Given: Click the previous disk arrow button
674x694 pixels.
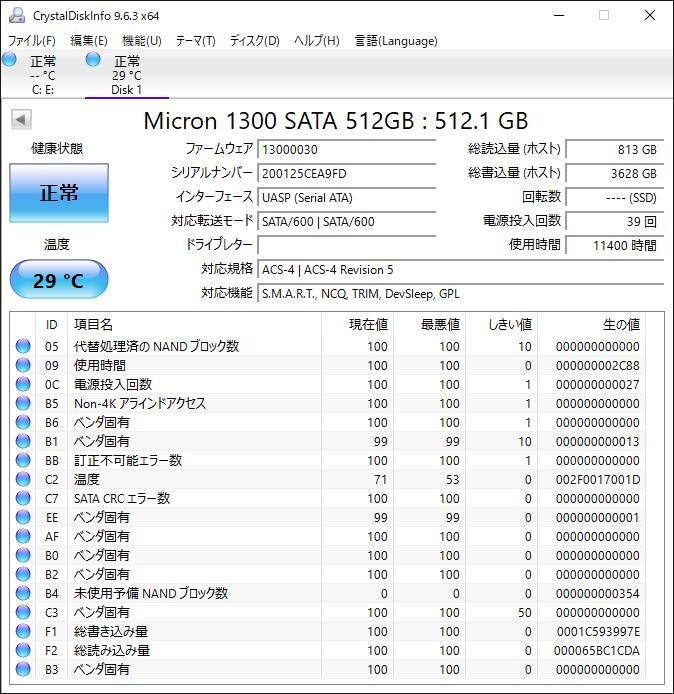Looking at the screenshot, I should tap(21, 119).
